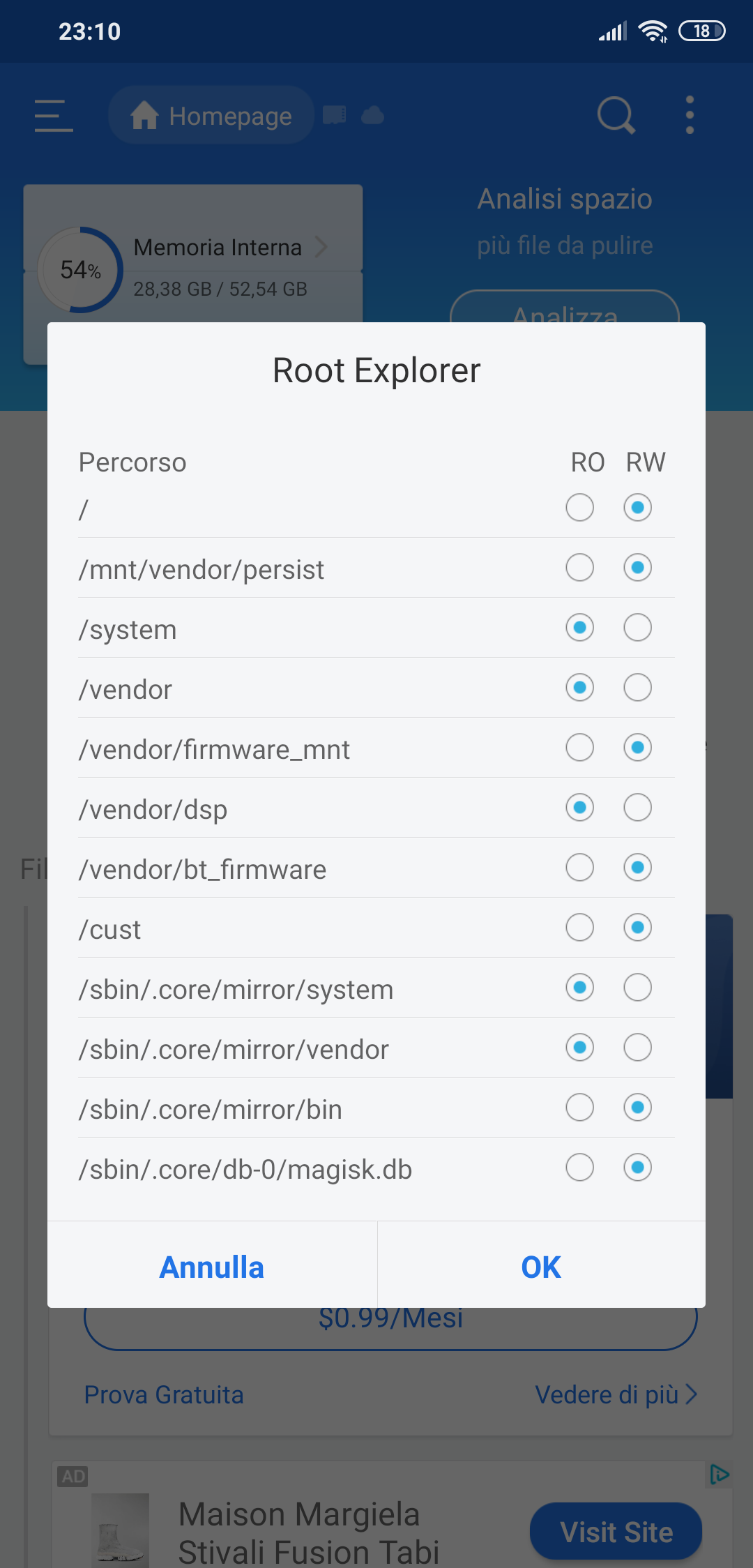Tap the cloud storage icon
The width and height of the screenshot is (753, 1568).
[x=372, y=115]
